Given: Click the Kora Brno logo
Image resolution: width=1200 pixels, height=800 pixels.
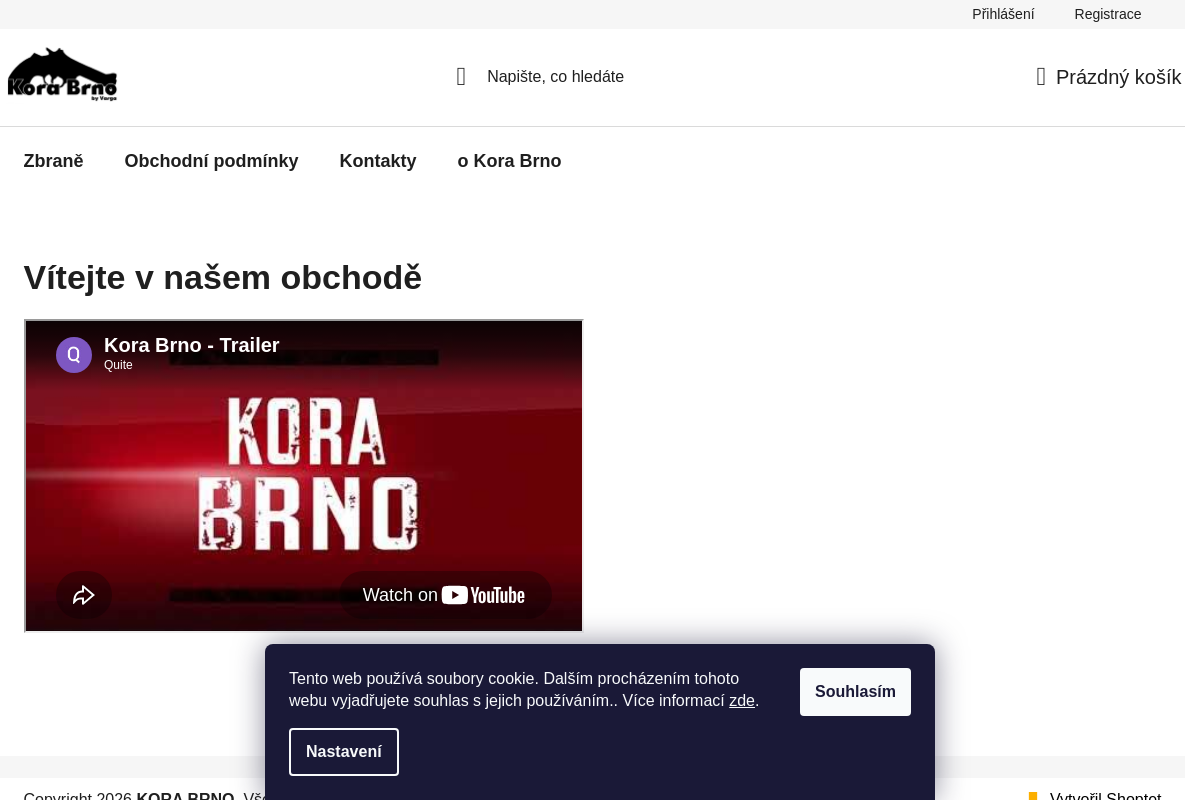Looking at the screenshot, I should [x=62, y=75].
